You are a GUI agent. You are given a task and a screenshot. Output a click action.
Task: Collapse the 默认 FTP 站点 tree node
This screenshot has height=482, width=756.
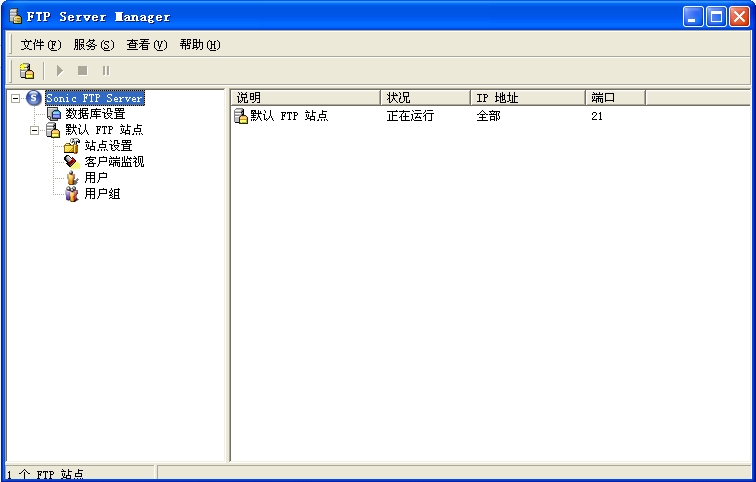(x=34, y=130)
